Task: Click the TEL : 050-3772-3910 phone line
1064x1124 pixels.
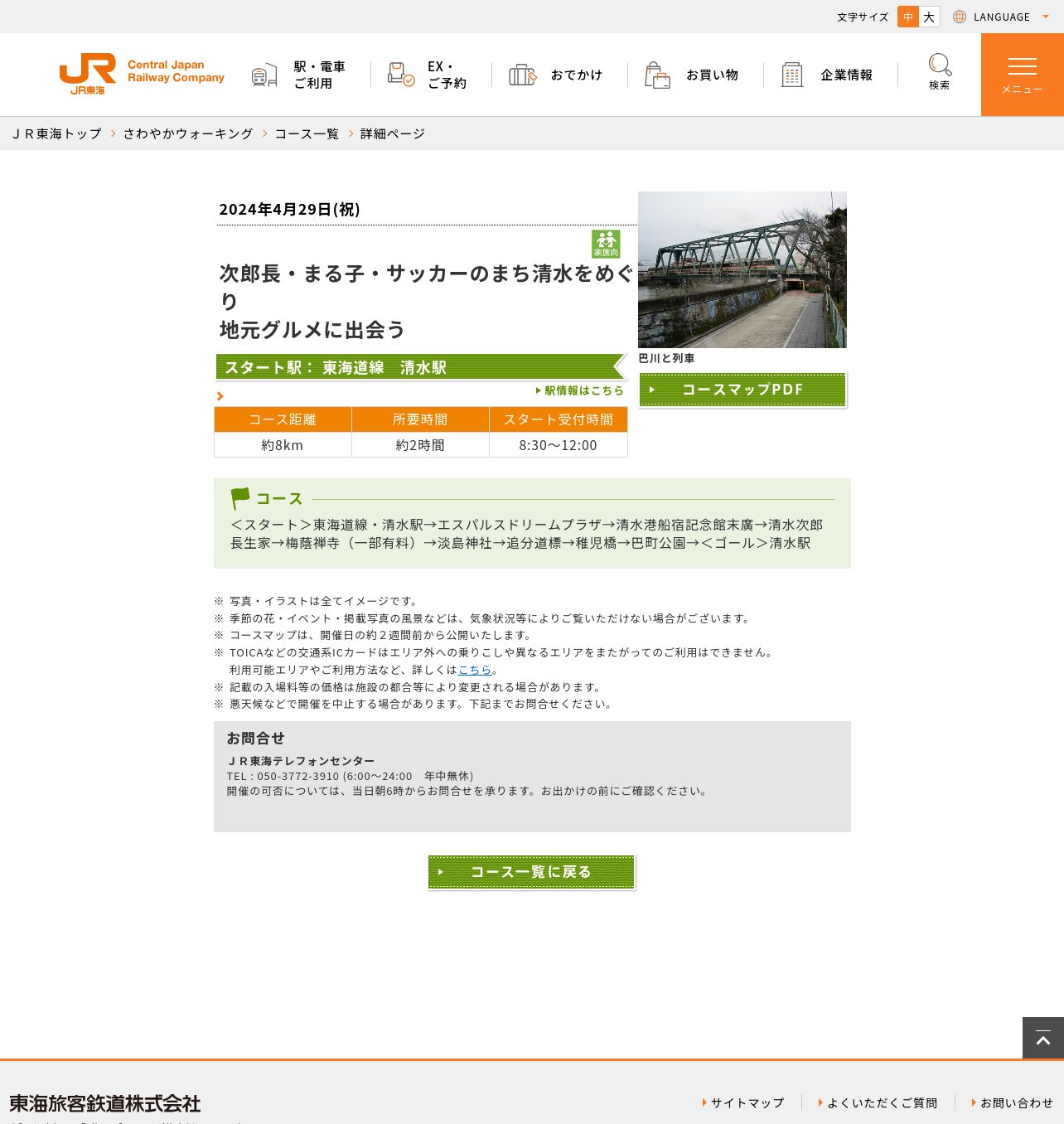Action: coord(350,777)
